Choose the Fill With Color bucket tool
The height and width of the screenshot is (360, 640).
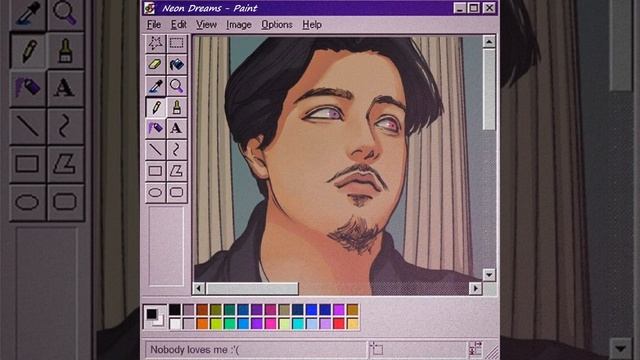pyautogui.click(x=176, y=64)
